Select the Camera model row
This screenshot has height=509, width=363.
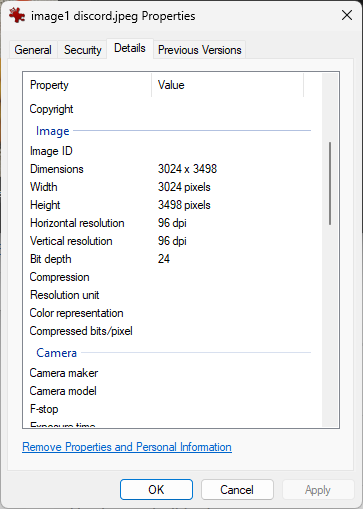point(170,391)
